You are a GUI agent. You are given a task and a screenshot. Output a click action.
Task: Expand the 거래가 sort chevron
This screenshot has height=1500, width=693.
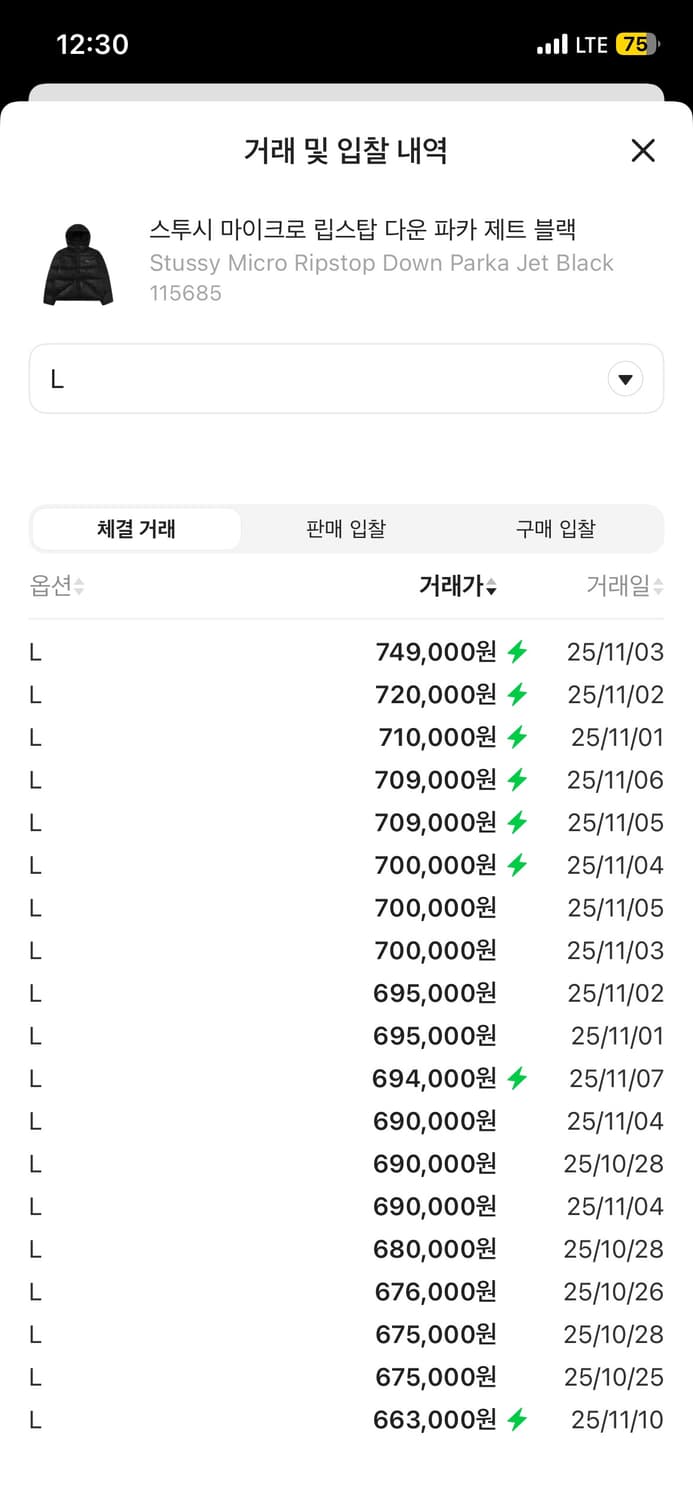[492, 587]
